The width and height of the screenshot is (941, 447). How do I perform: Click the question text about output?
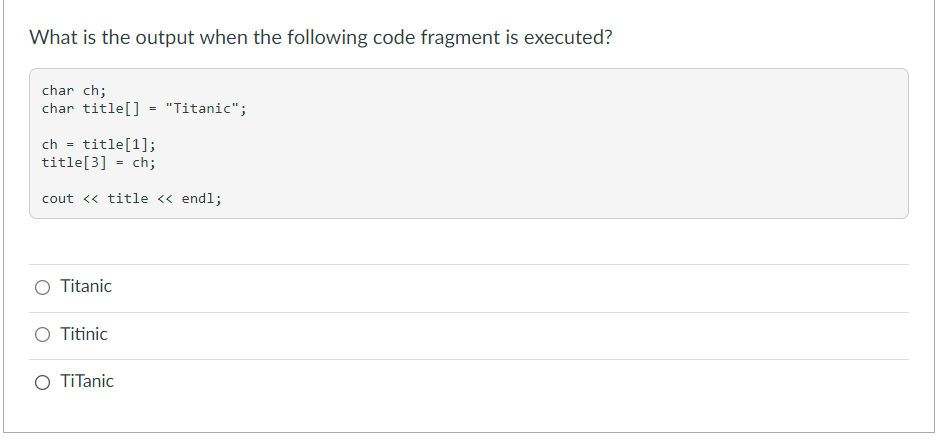tap(321, 37)
